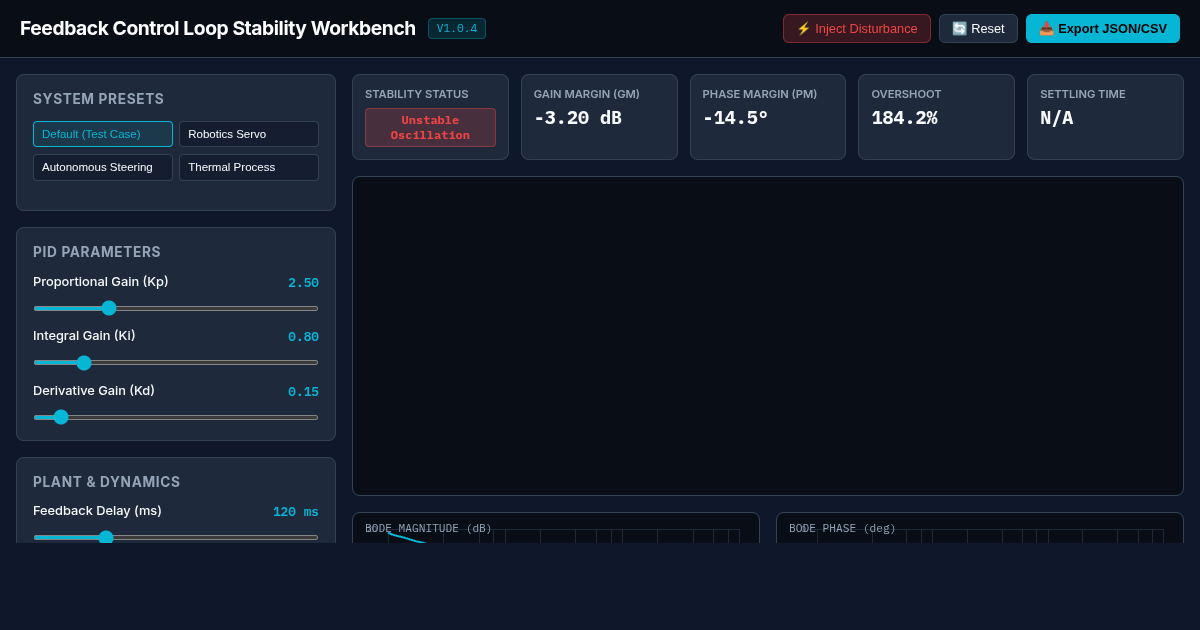This screenshot has width=1200, height=630.
Task: Click the Kd value 0.15
Action: pos(303,392)
